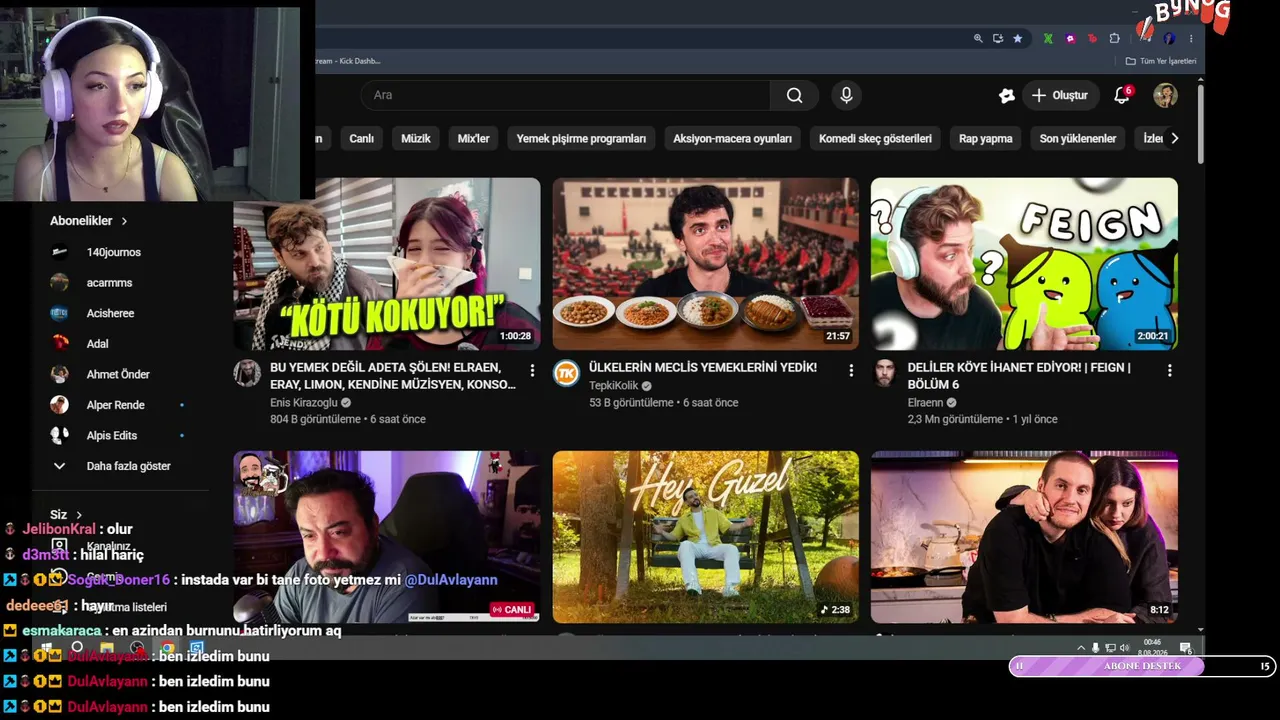Open options menu for MECLİS YEMEKLERİNİ video
Screen dimensions: 1280x720
(851, 371)
